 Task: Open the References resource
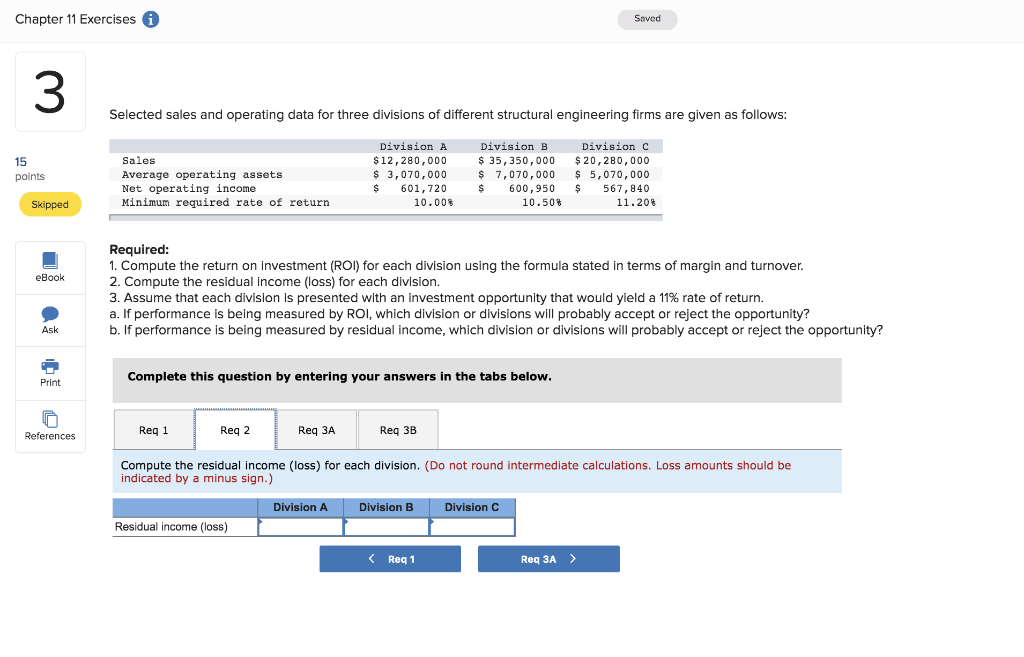click(50, 425)
